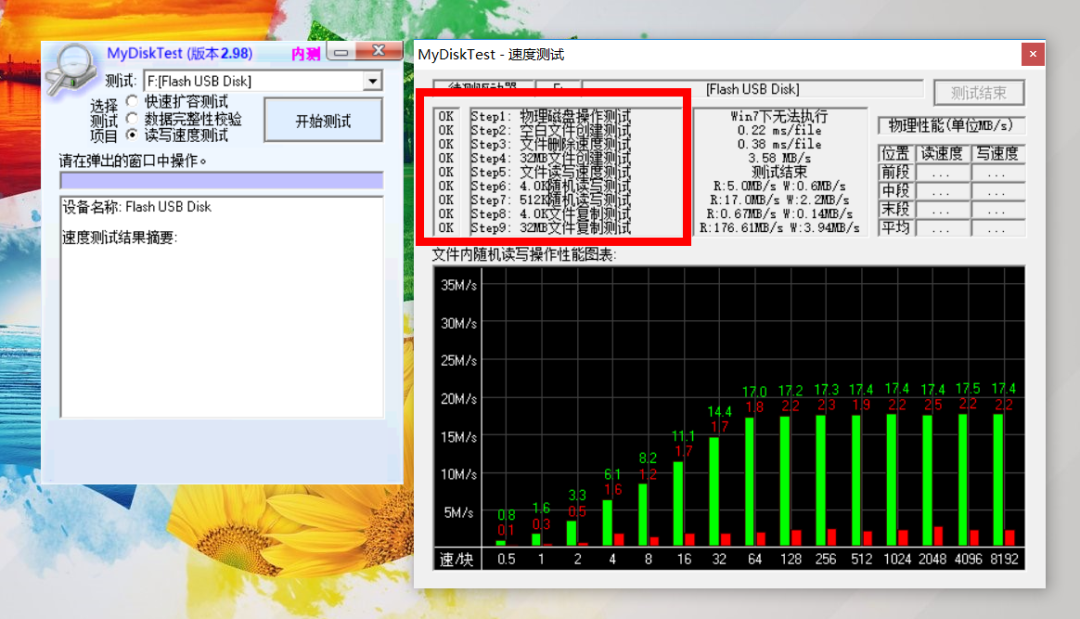Click the lavender progress bar

pos(221,180)
